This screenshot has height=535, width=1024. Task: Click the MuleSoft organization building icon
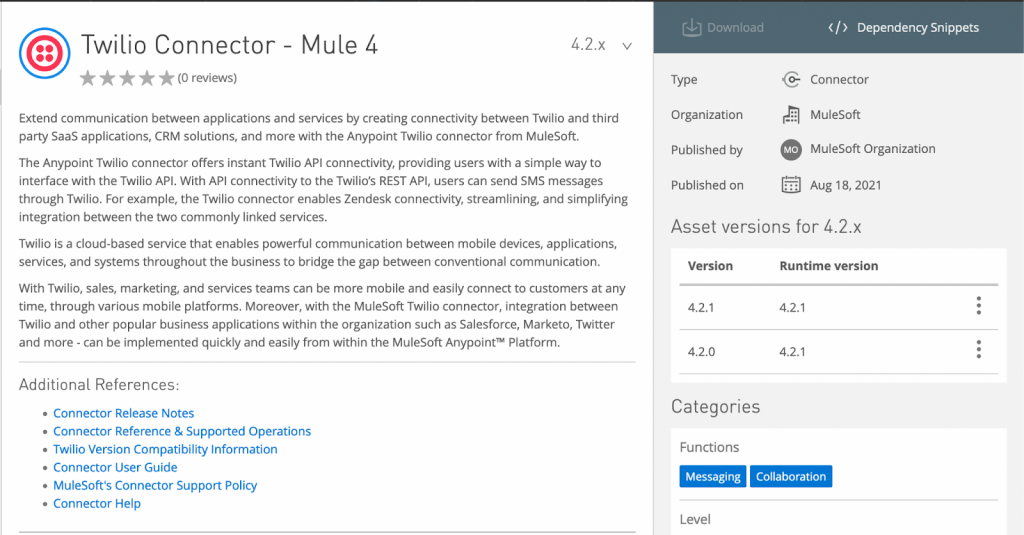point(791,114)
